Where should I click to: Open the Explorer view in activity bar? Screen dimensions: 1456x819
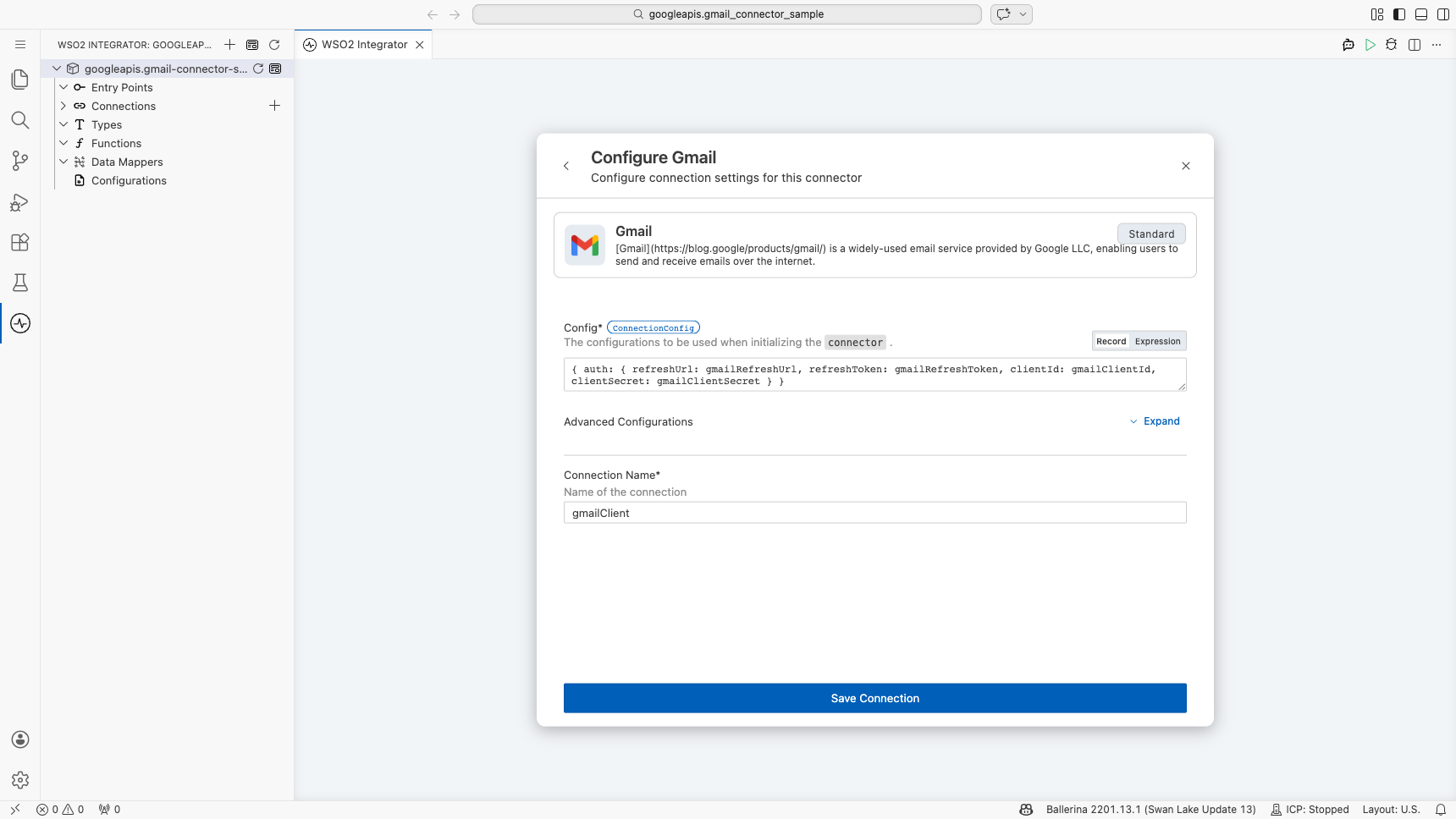(x=20, y=80)
